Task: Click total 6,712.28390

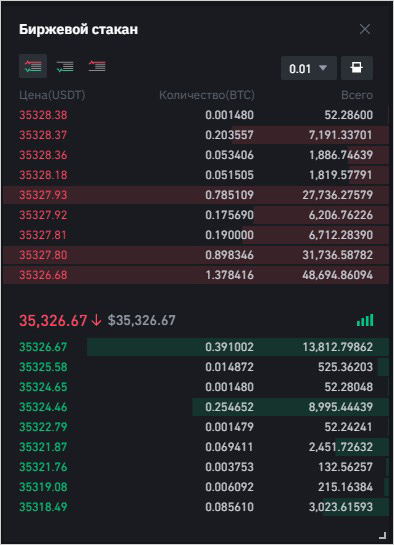Action: point(340,235)
